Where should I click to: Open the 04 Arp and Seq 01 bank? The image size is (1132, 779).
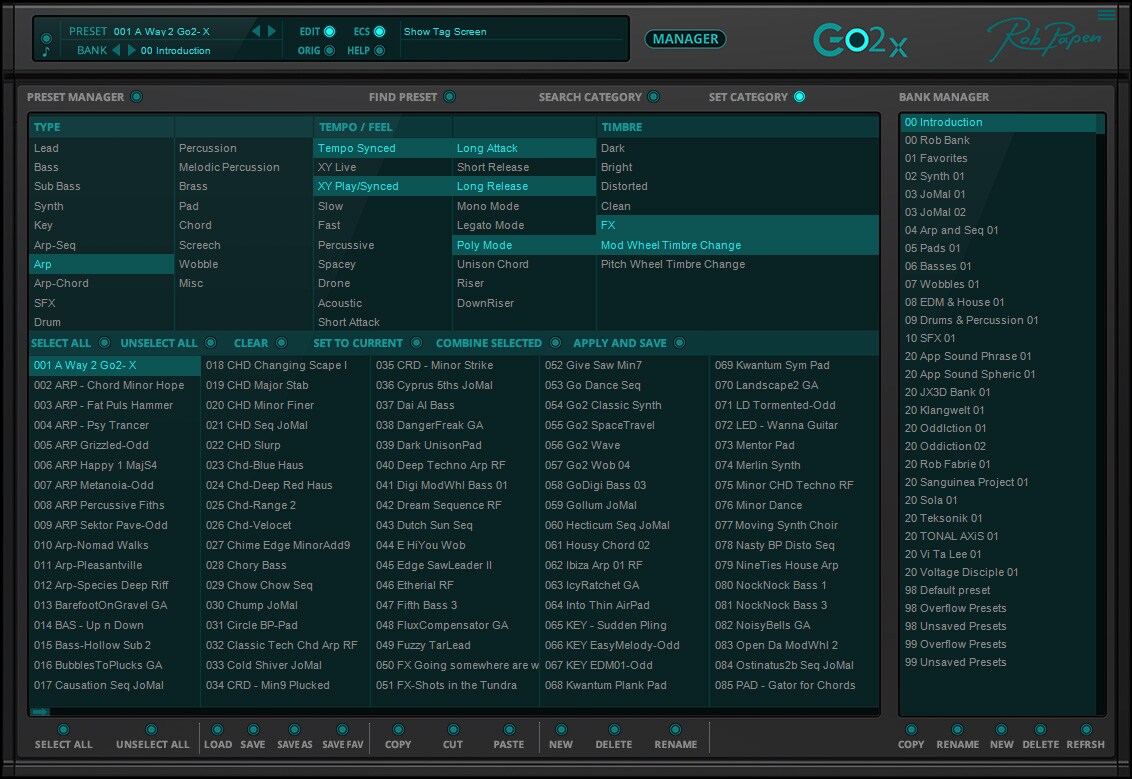(998, 230)
